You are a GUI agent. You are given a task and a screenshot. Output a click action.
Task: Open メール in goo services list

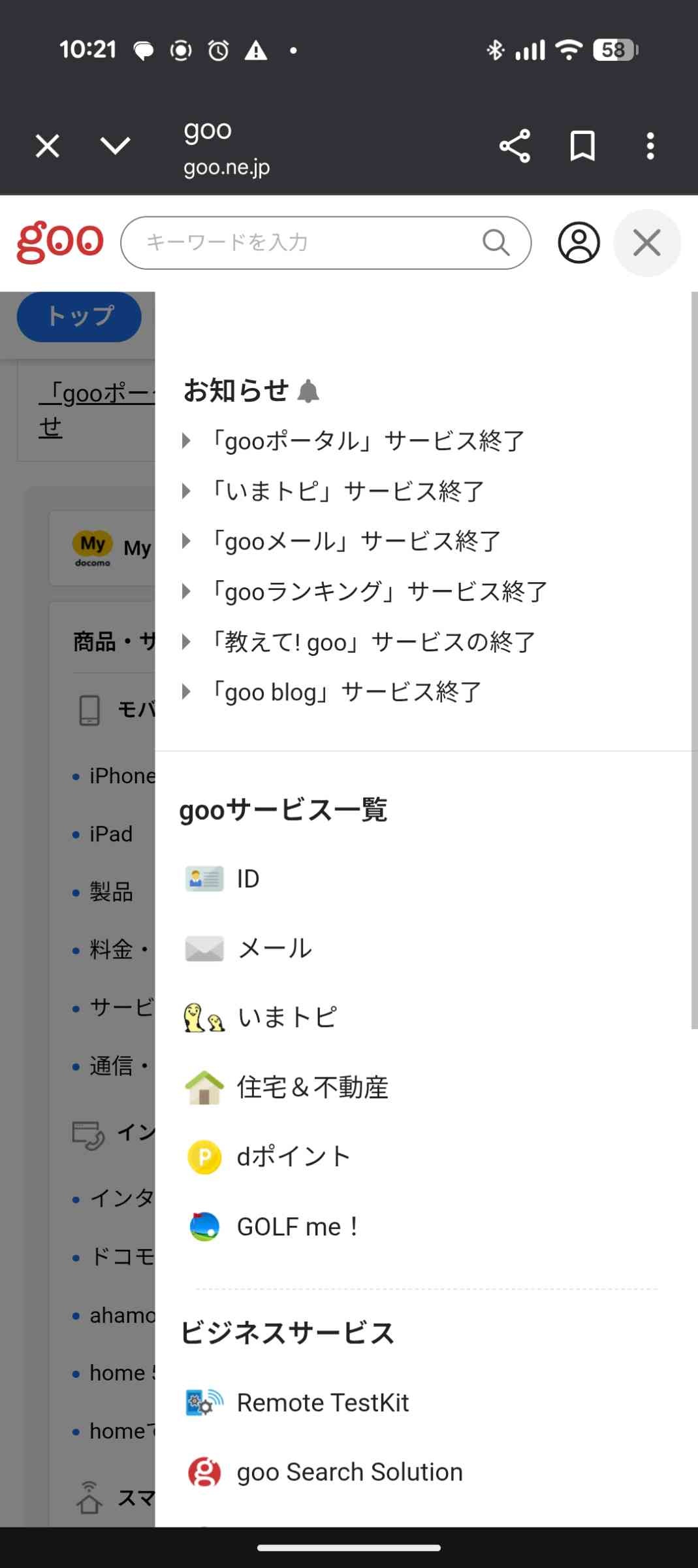[274, 948]
